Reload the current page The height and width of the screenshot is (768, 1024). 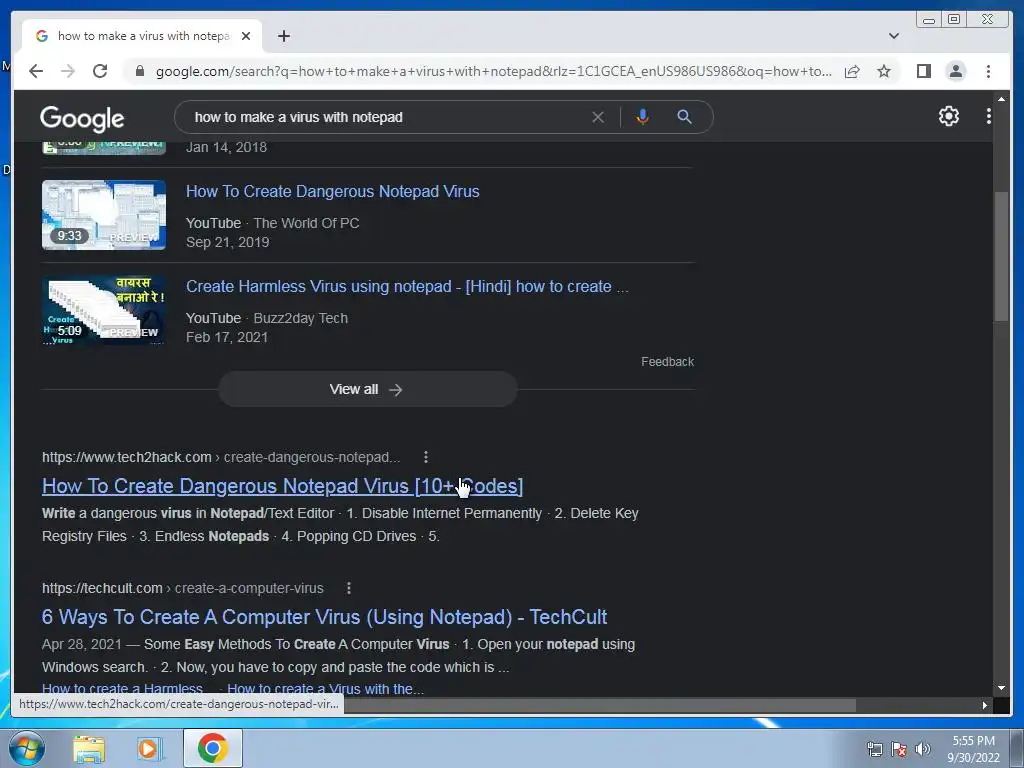point(100,71)
